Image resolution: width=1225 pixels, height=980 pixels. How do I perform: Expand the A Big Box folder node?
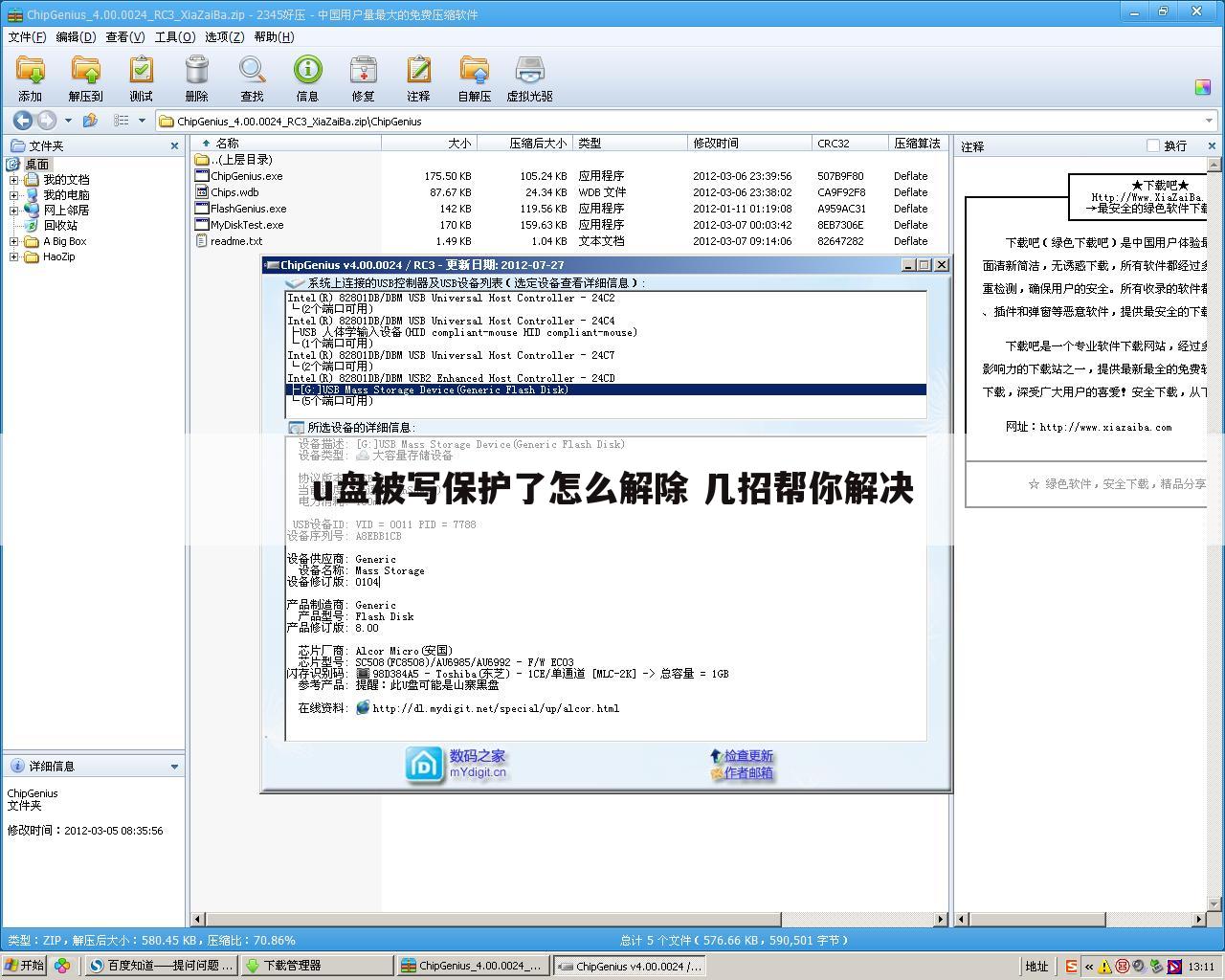coord(14,242)
